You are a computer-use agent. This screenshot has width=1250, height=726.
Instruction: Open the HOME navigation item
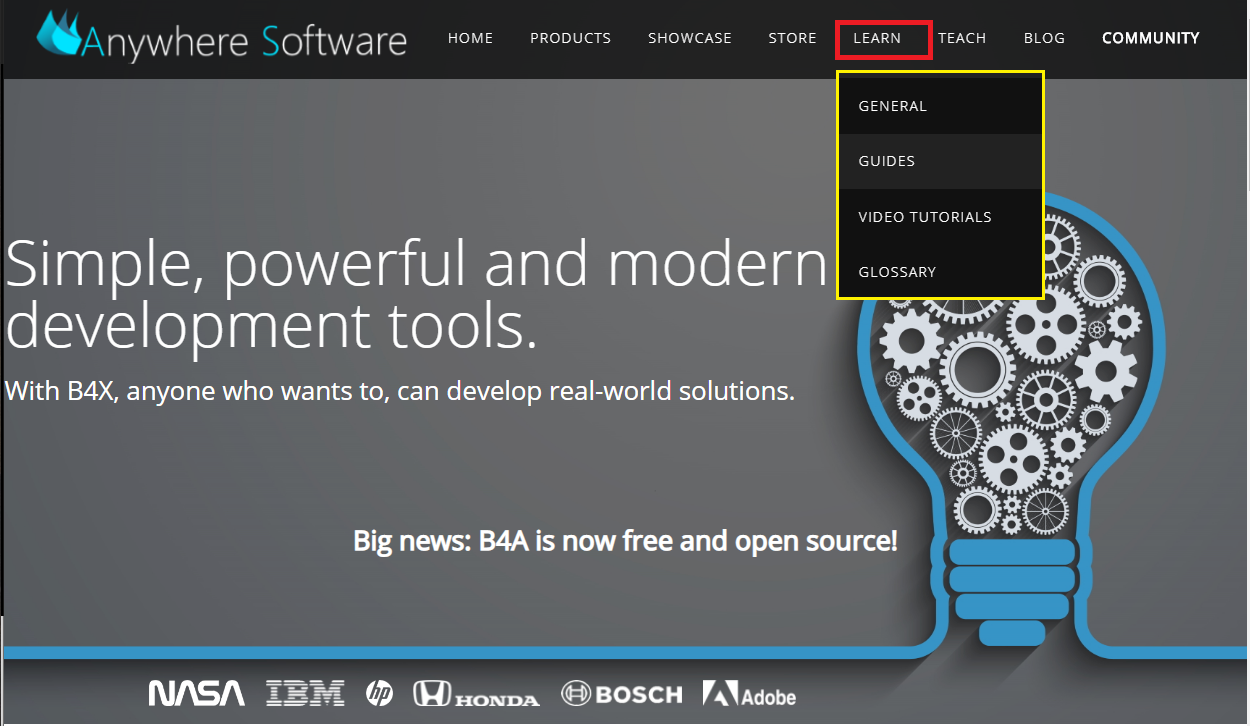(470, 38)
